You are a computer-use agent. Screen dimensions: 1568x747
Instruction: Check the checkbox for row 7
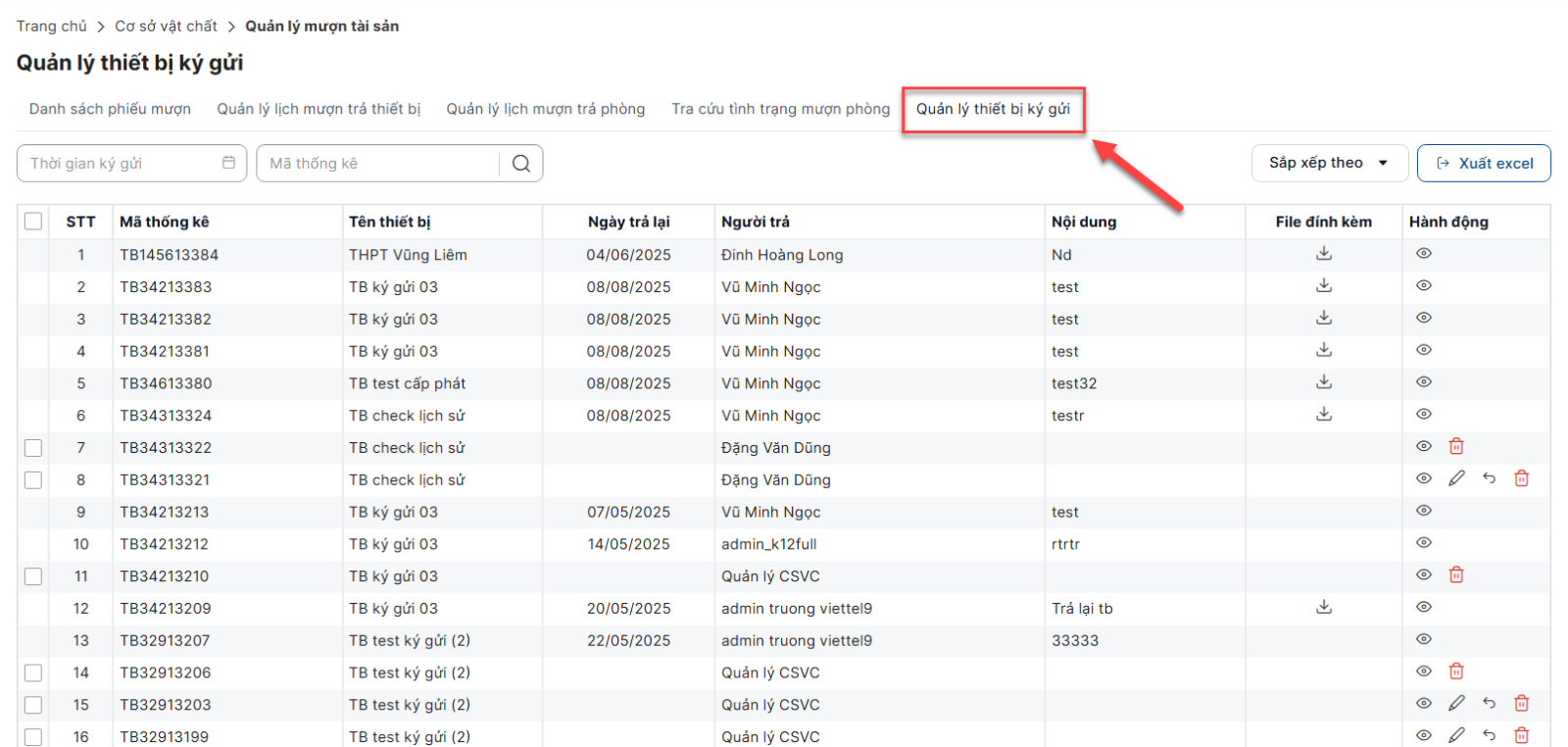point(33,448)
